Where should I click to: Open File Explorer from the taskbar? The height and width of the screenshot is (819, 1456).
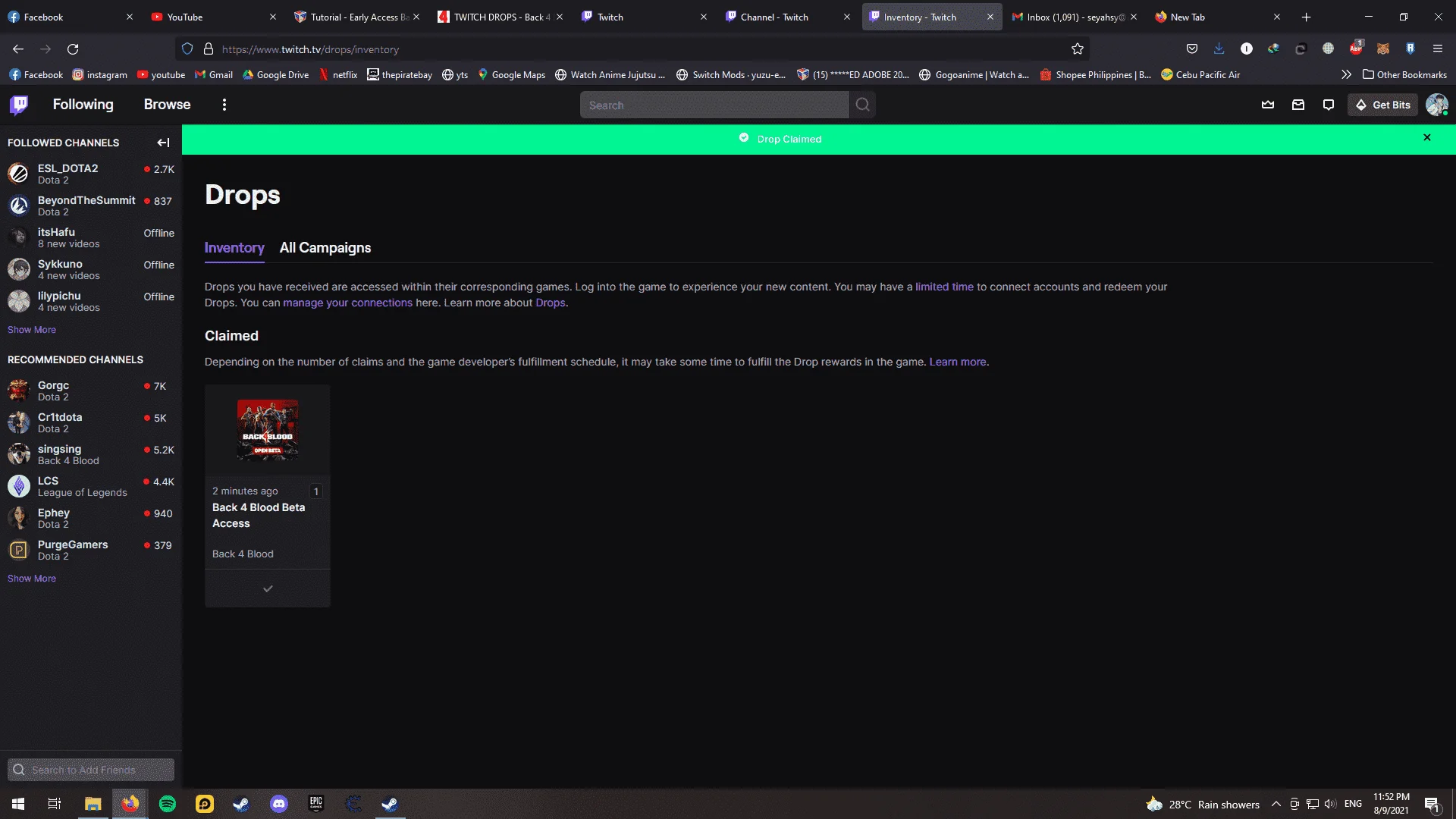coord(93,804)
